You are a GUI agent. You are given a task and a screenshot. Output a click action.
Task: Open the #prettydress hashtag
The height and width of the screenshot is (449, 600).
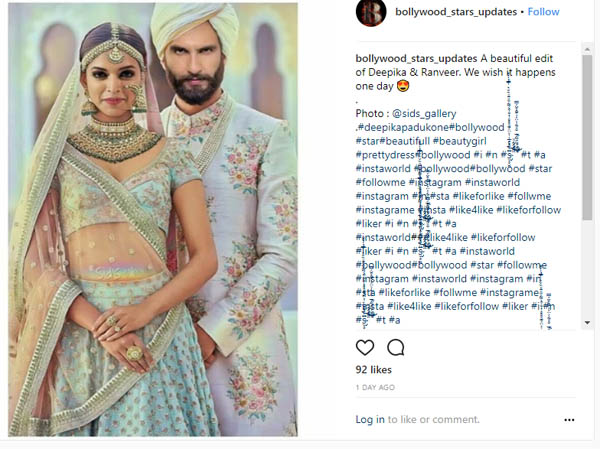coord(386,155)
